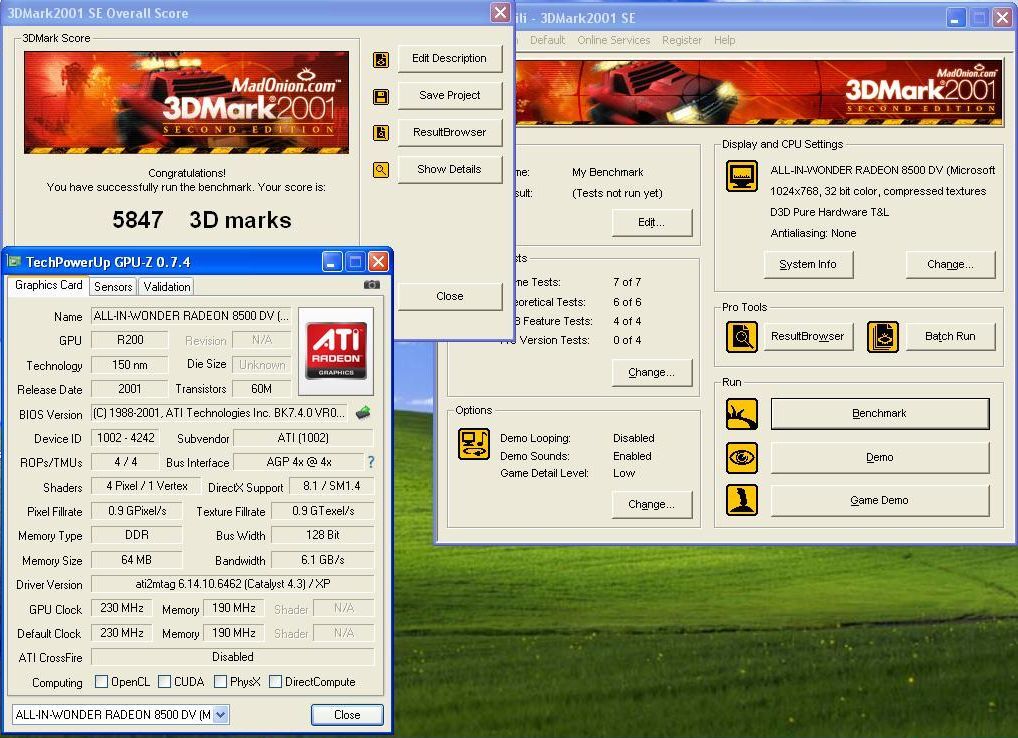
Task: Click the Demo eye icon
Action: click(741, 458)
